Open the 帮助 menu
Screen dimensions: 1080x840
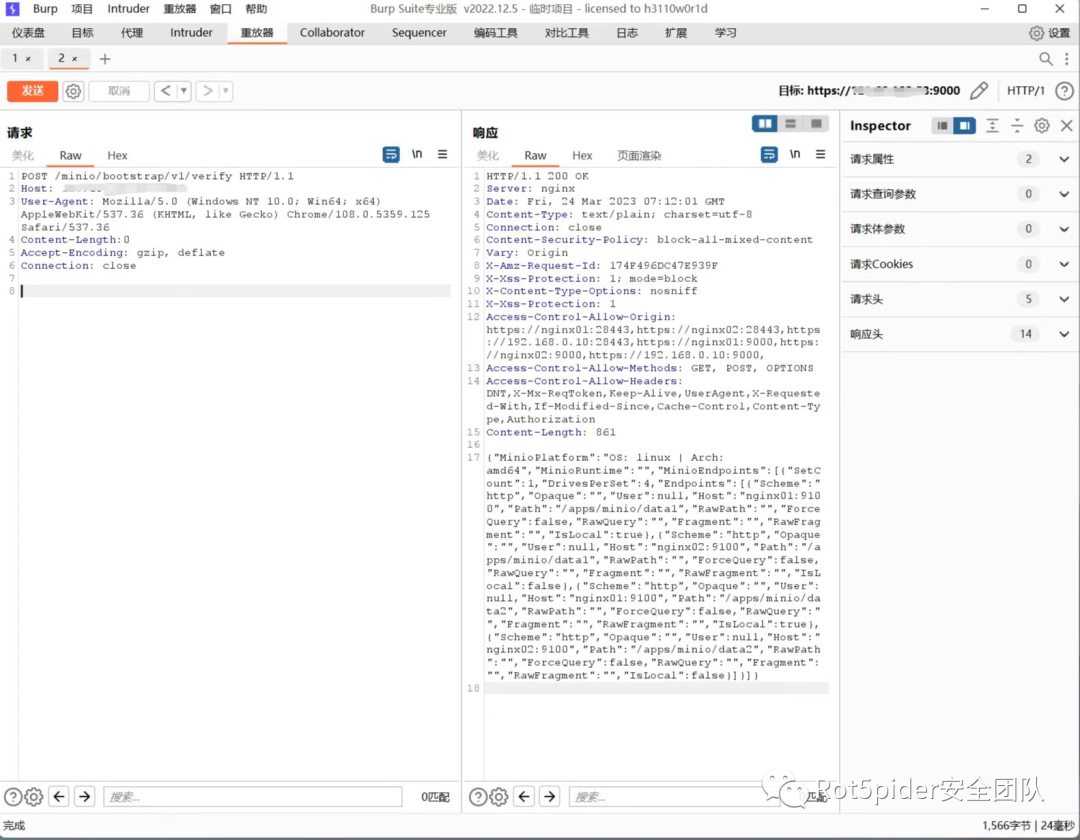256,9
